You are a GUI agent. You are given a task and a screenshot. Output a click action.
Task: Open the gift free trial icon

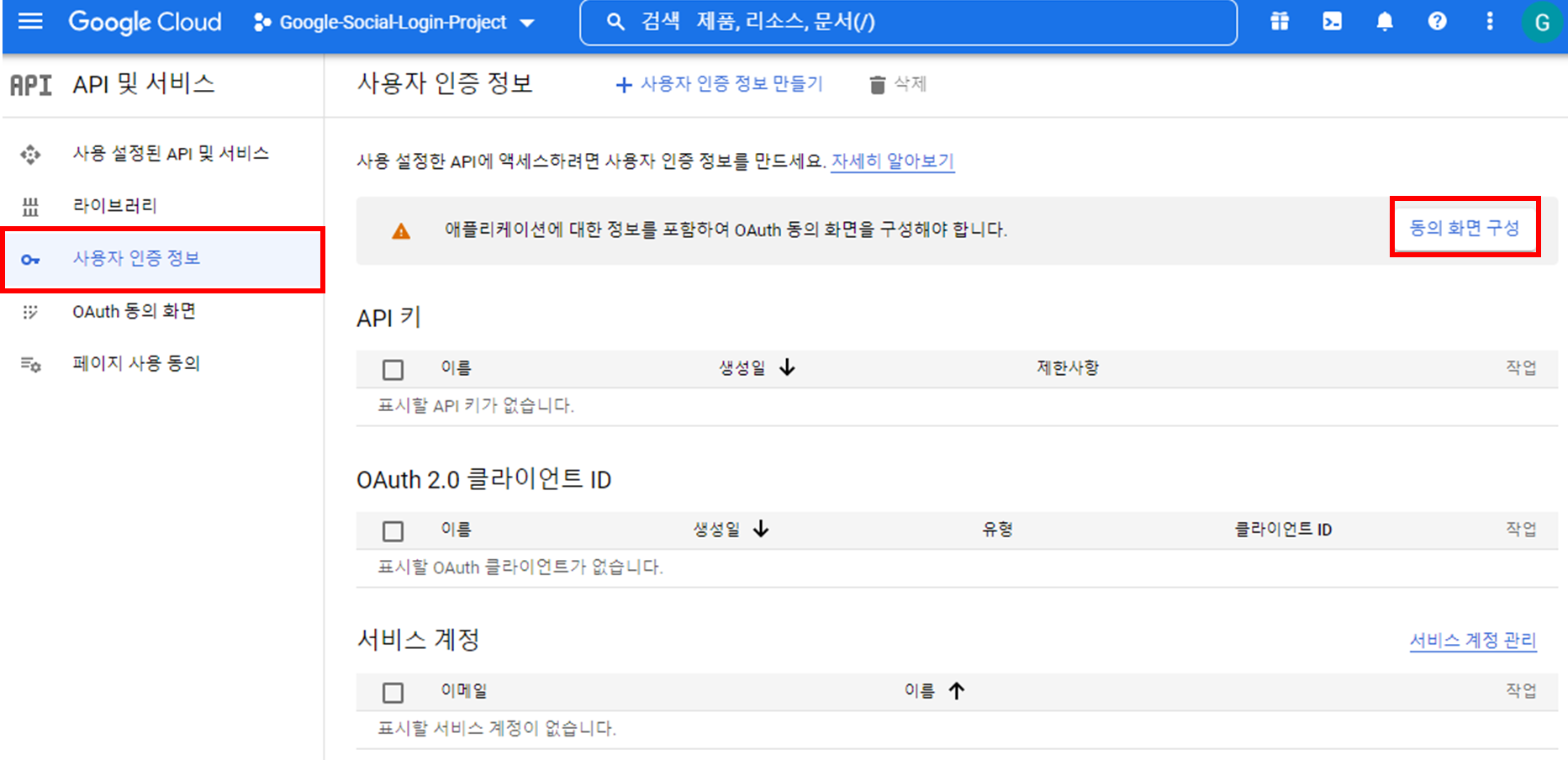1280,22
